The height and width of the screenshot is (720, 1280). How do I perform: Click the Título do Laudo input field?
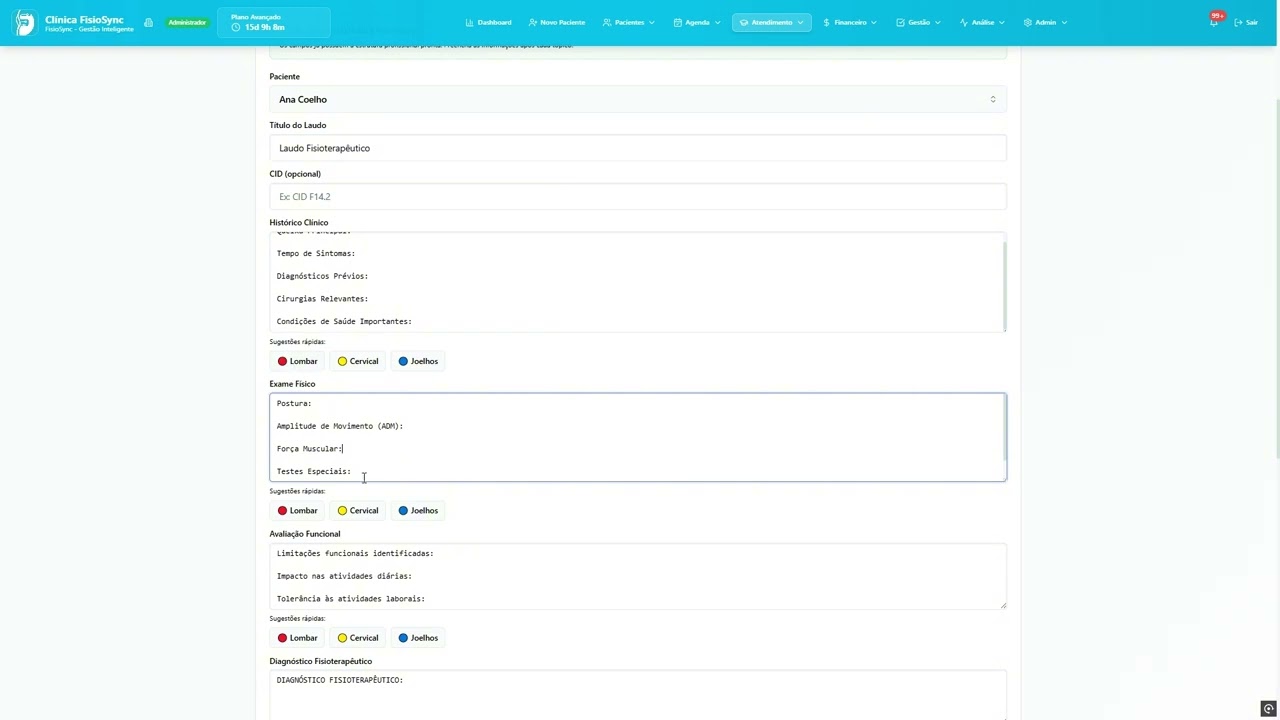(x=637, y=148)
